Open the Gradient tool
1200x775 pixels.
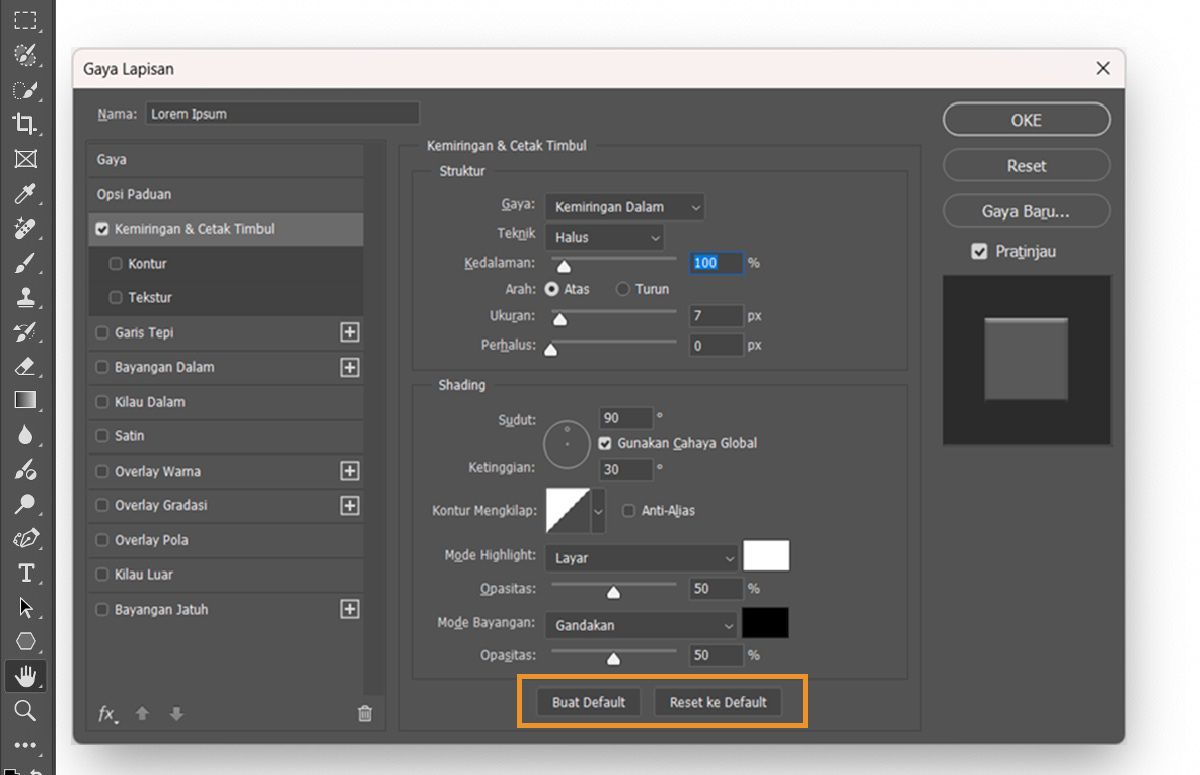click(x=25, y=397)
